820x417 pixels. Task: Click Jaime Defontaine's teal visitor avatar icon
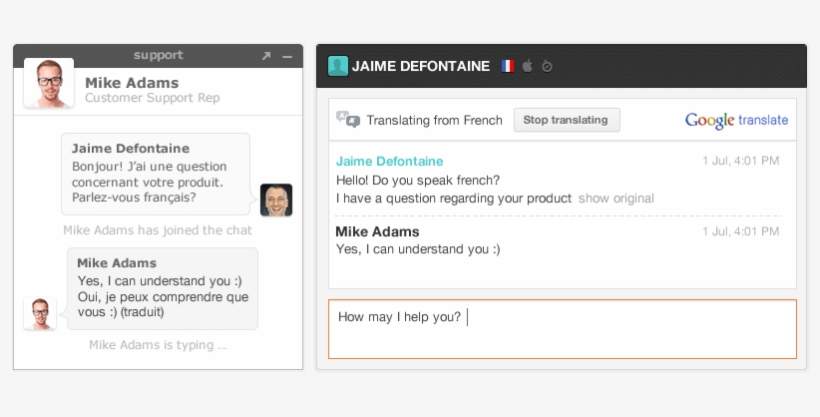[338, 66]
